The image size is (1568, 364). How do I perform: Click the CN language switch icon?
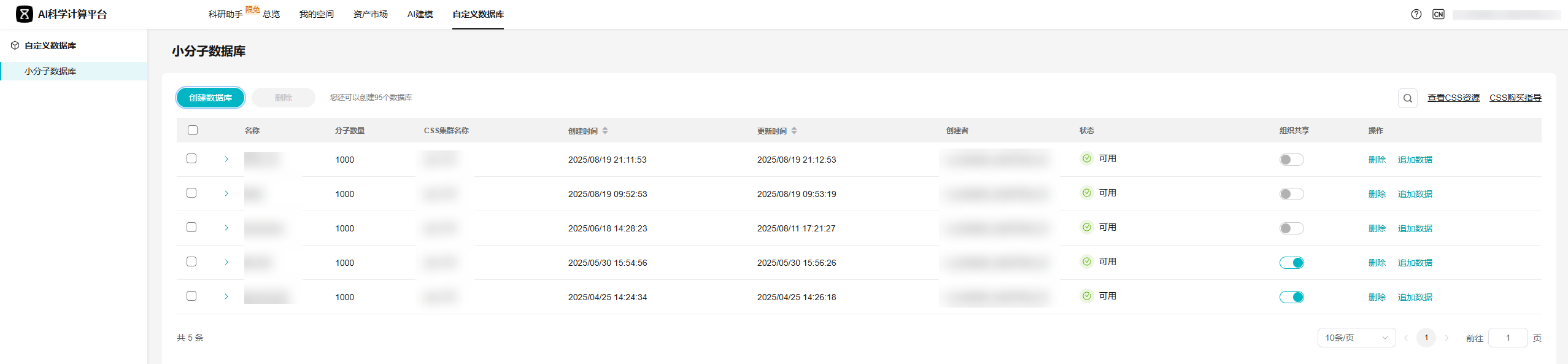pos(1438,14)
